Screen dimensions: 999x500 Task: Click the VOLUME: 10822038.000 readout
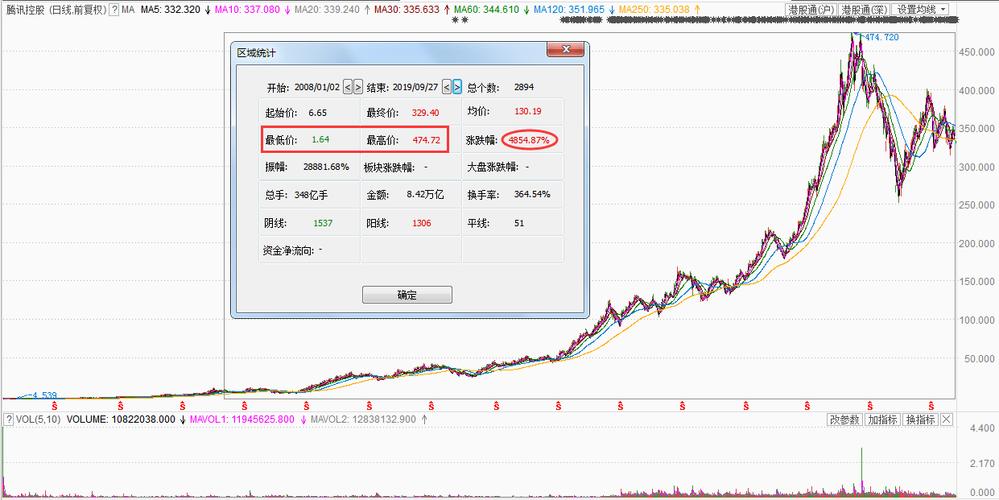point(121,420)
